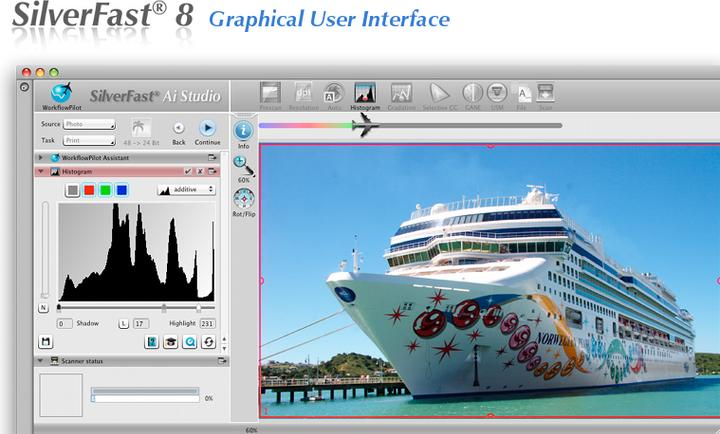720x434 pixels.
Task: Click the Continue play button
Action: tap(207, 128)
